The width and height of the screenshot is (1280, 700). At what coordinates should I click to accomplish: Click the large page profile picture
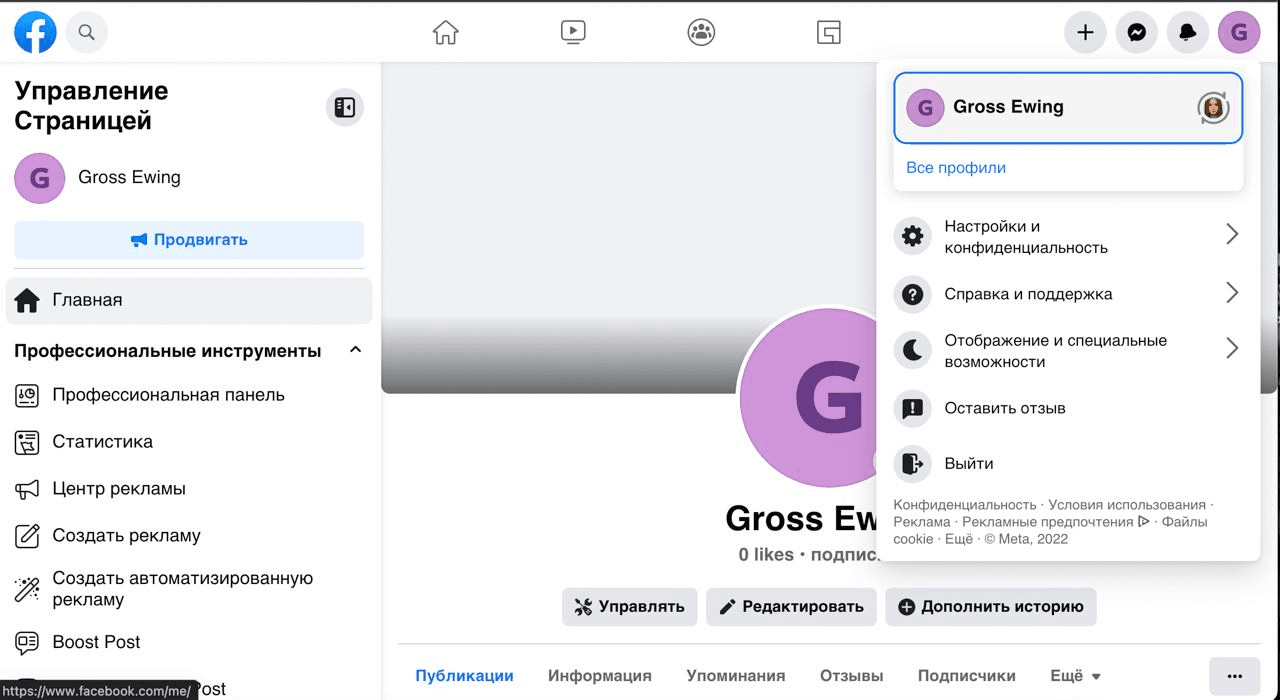point(808,398)
